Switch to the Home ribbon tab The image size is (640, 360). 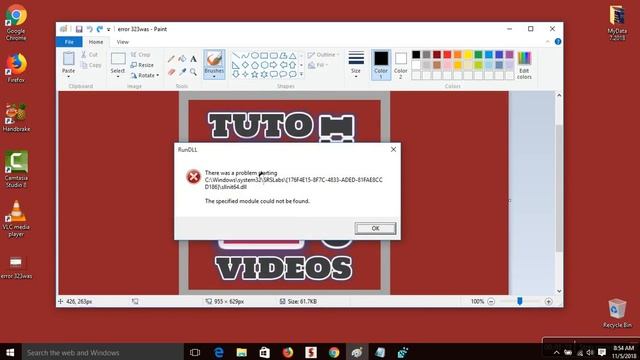pyautogui.click(x=96, y=42)
